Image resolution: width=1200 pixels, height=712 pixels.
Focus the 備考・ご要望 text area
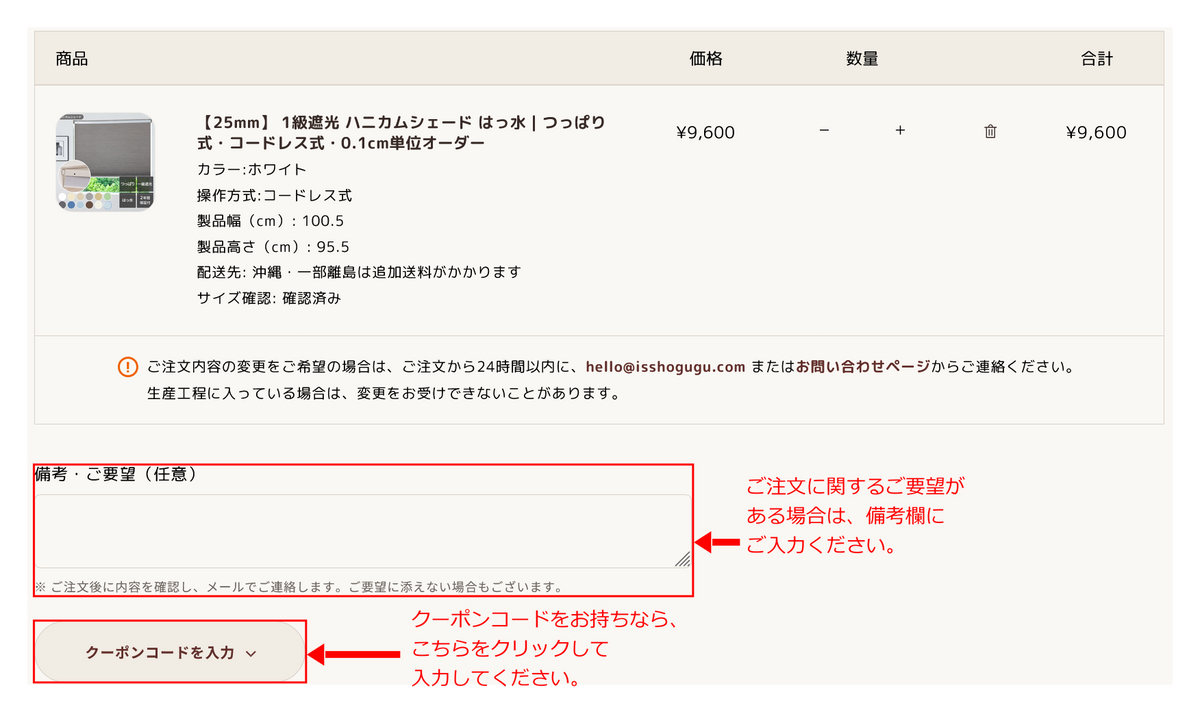(x=363, y=531)
